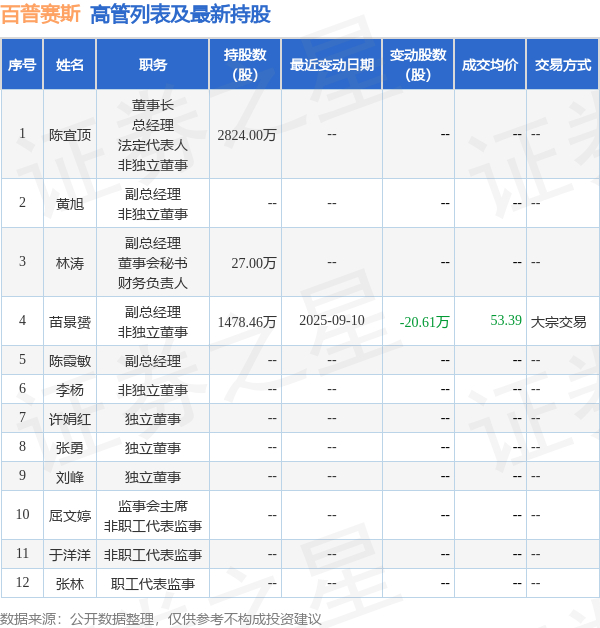Click the 序号 column header
Image resolution: width=600 pixels, height=628 pixels.
pos(22,64)
